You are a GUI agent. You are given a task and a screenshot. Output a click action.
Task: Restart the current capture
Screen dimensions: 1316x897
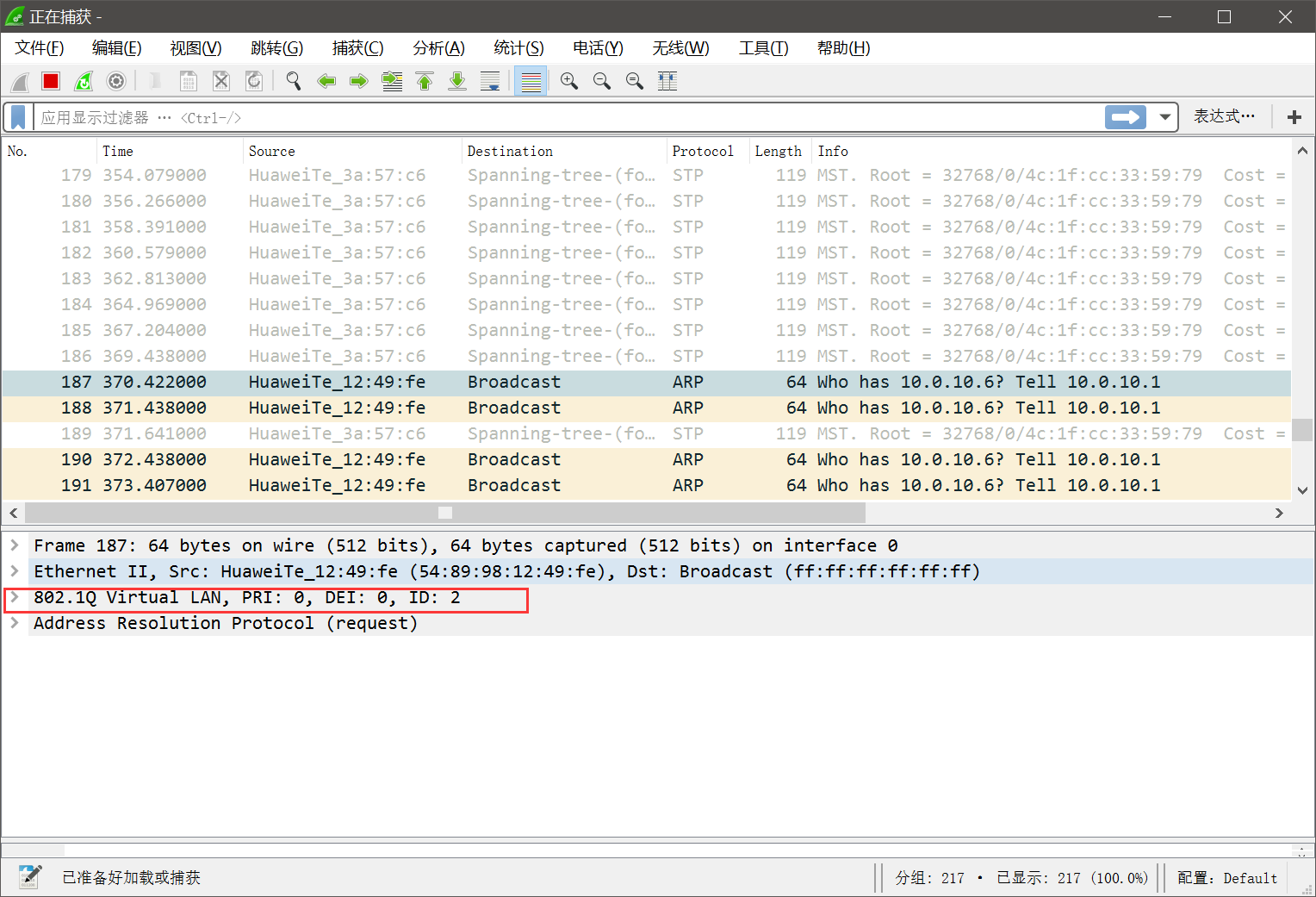click(84, 82)
